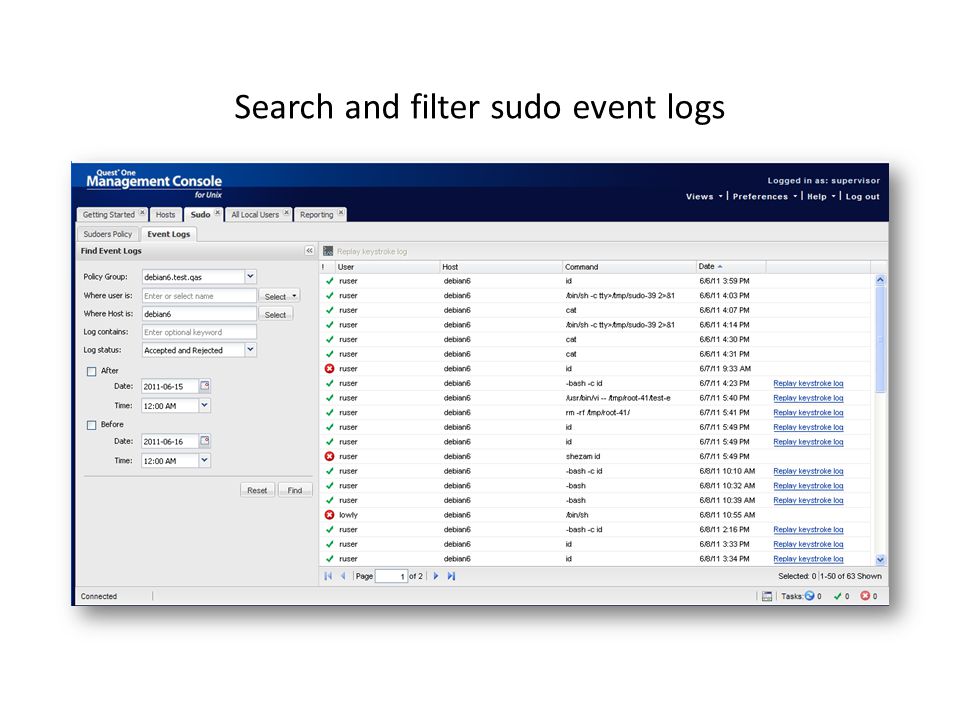Screen dimensions: 960x720
Task: Close the Getting Started tab
Action: (142, 212)
